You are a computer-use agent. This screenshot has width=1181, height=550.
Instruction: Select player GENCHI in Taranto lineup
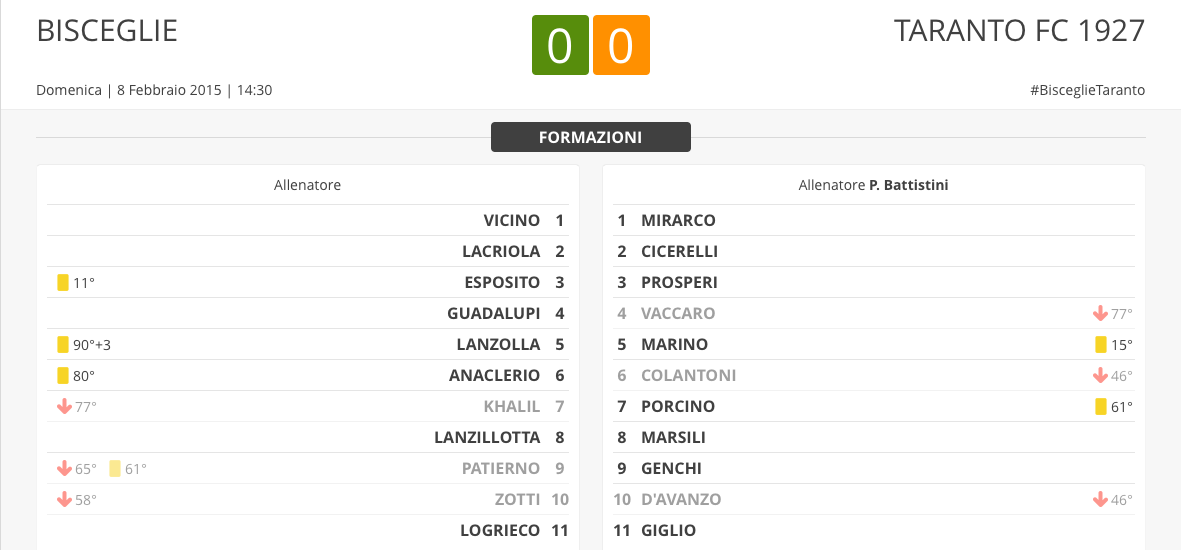(671, 469)
